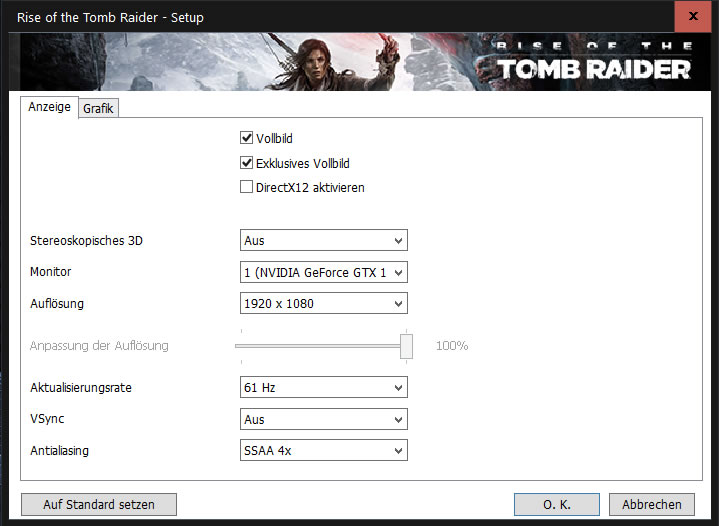Open the Stereoskopisches 3D dropdown
Screen dimensions: 719x526
(x=324, y=240)
